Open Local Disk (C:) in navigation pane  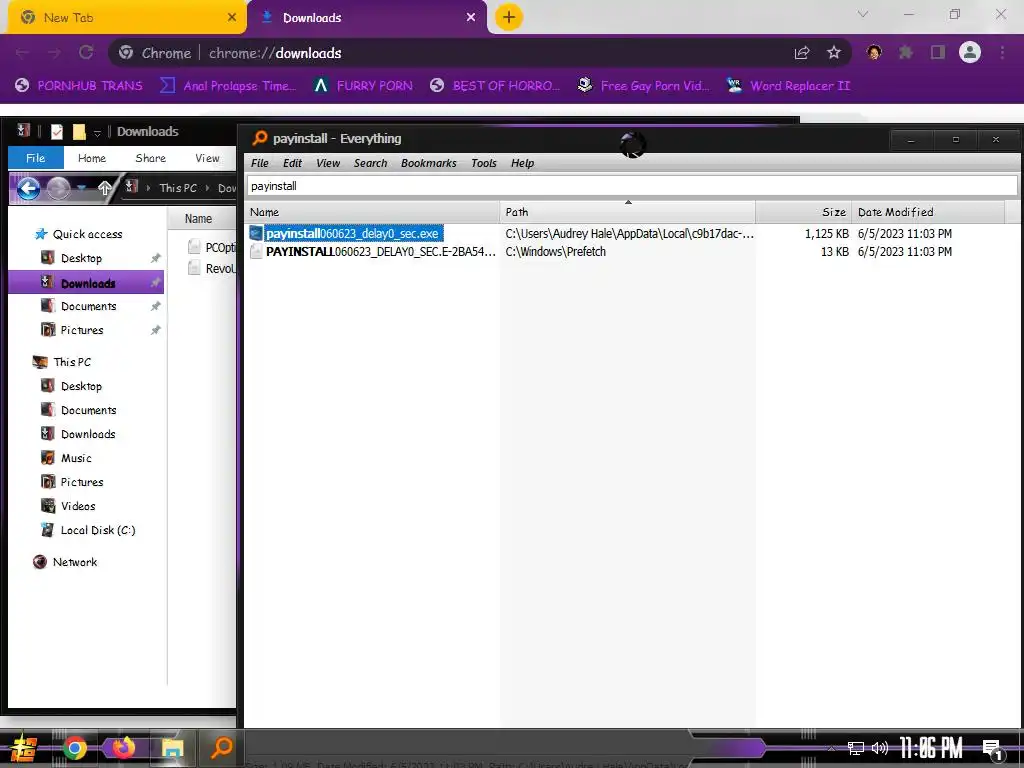click(98, 530)
